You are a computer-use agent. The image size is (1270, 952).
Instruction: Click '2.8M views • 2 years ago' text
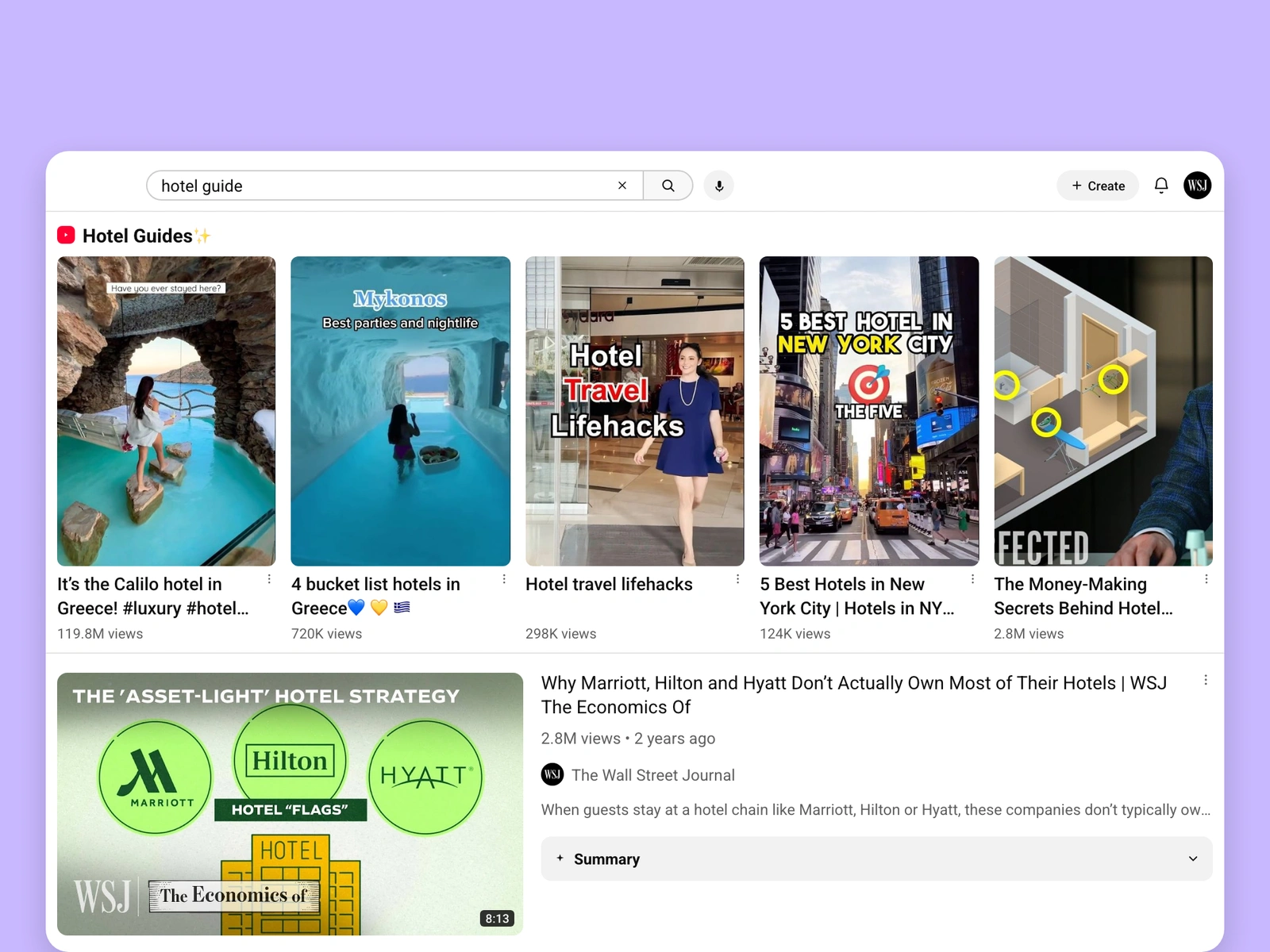pyautogui.click(x=628, y=739)
